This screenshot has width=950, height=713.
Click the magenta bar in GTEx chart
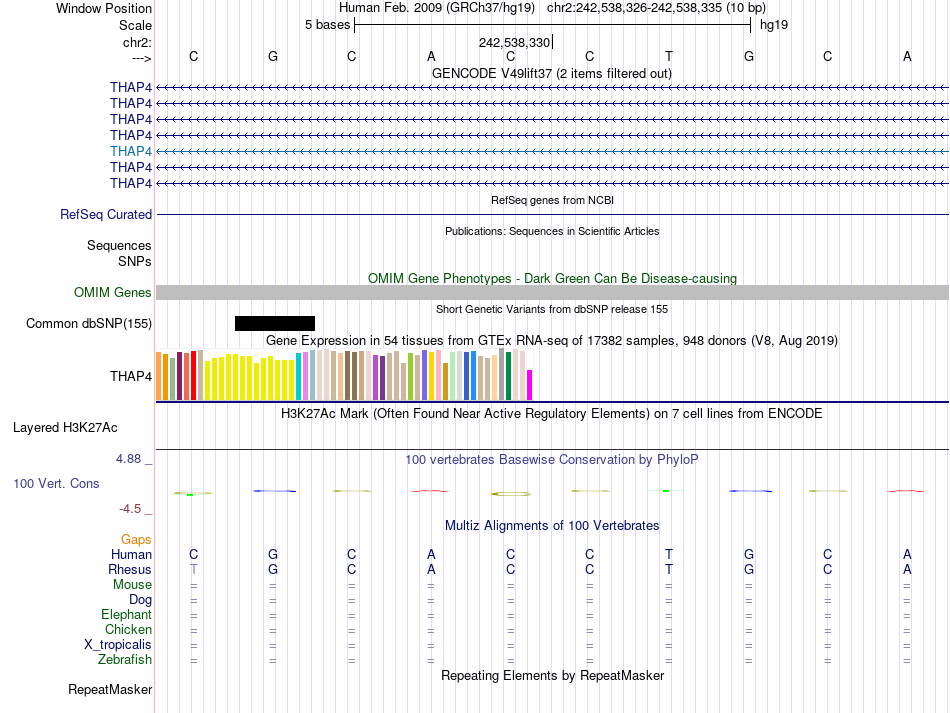(x=529, y=385)
